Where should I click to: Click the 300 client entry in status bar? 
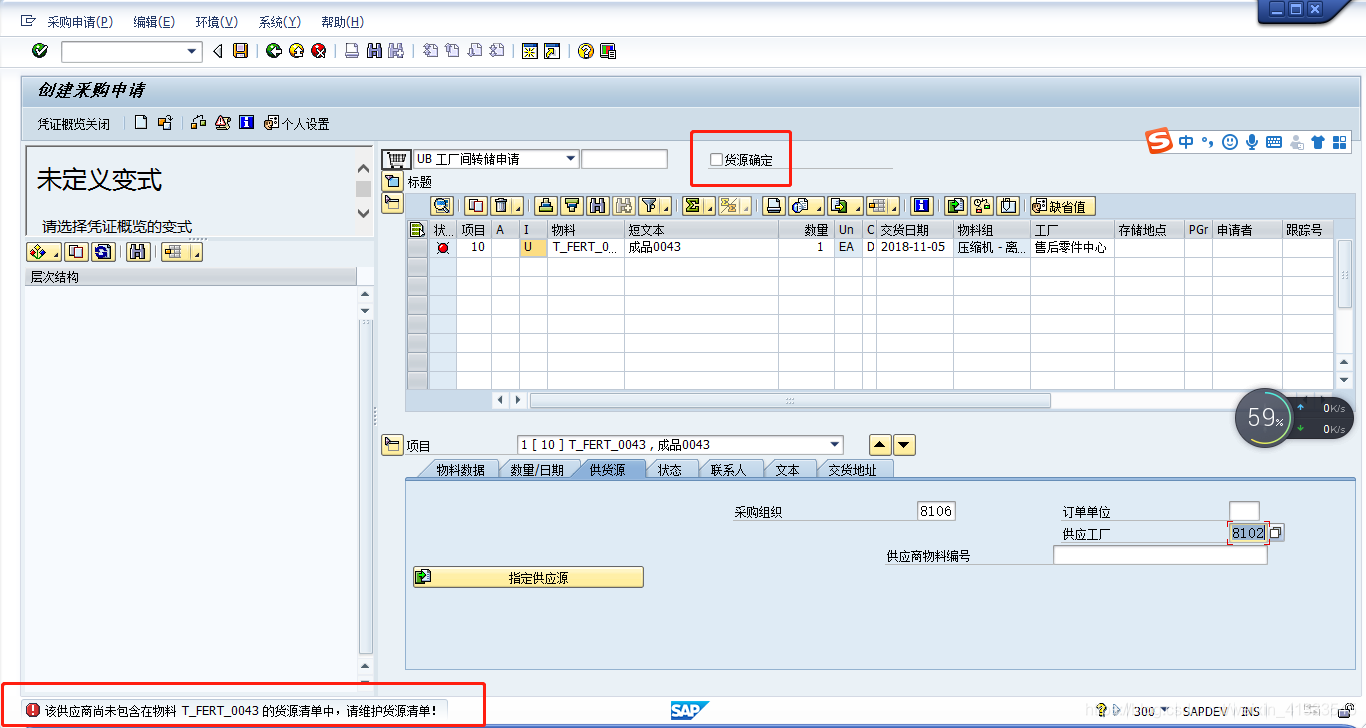(1144, 711)
